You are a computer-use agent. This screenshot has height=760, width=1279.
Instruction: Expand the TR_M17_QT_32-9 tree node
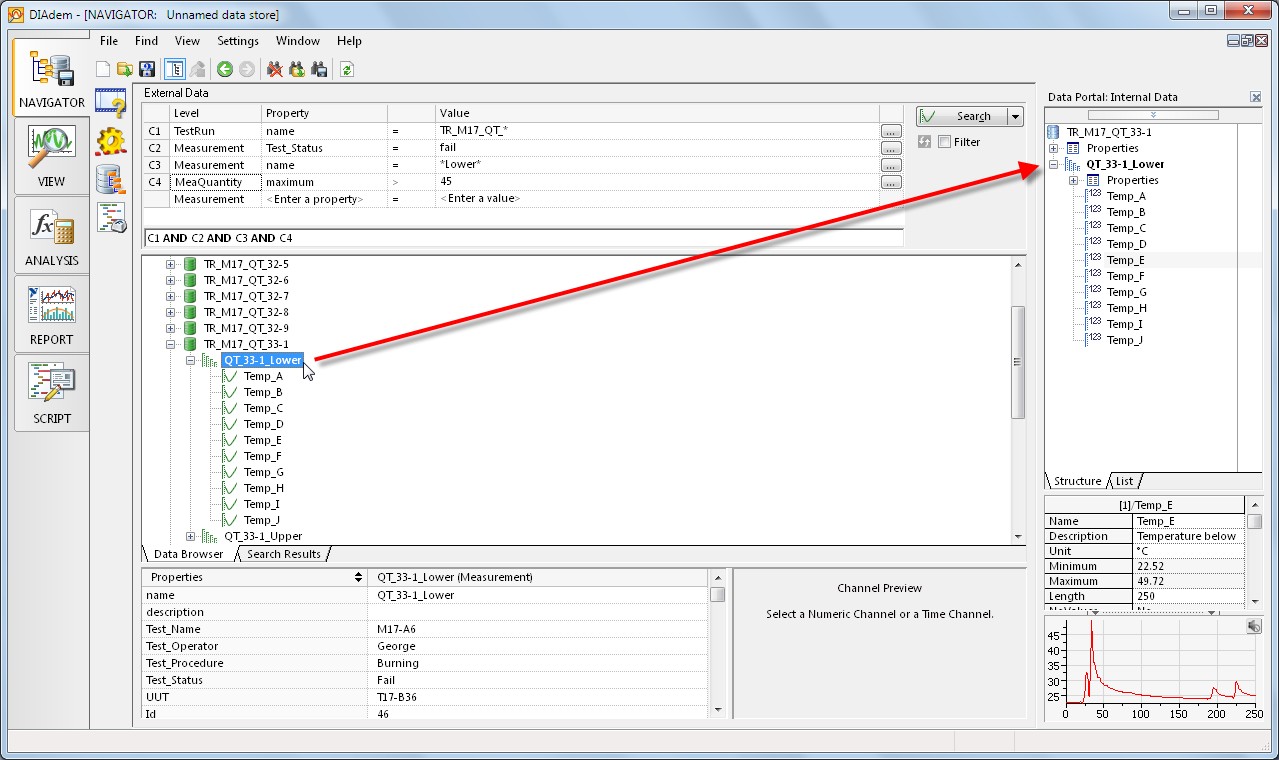(170, 328)
